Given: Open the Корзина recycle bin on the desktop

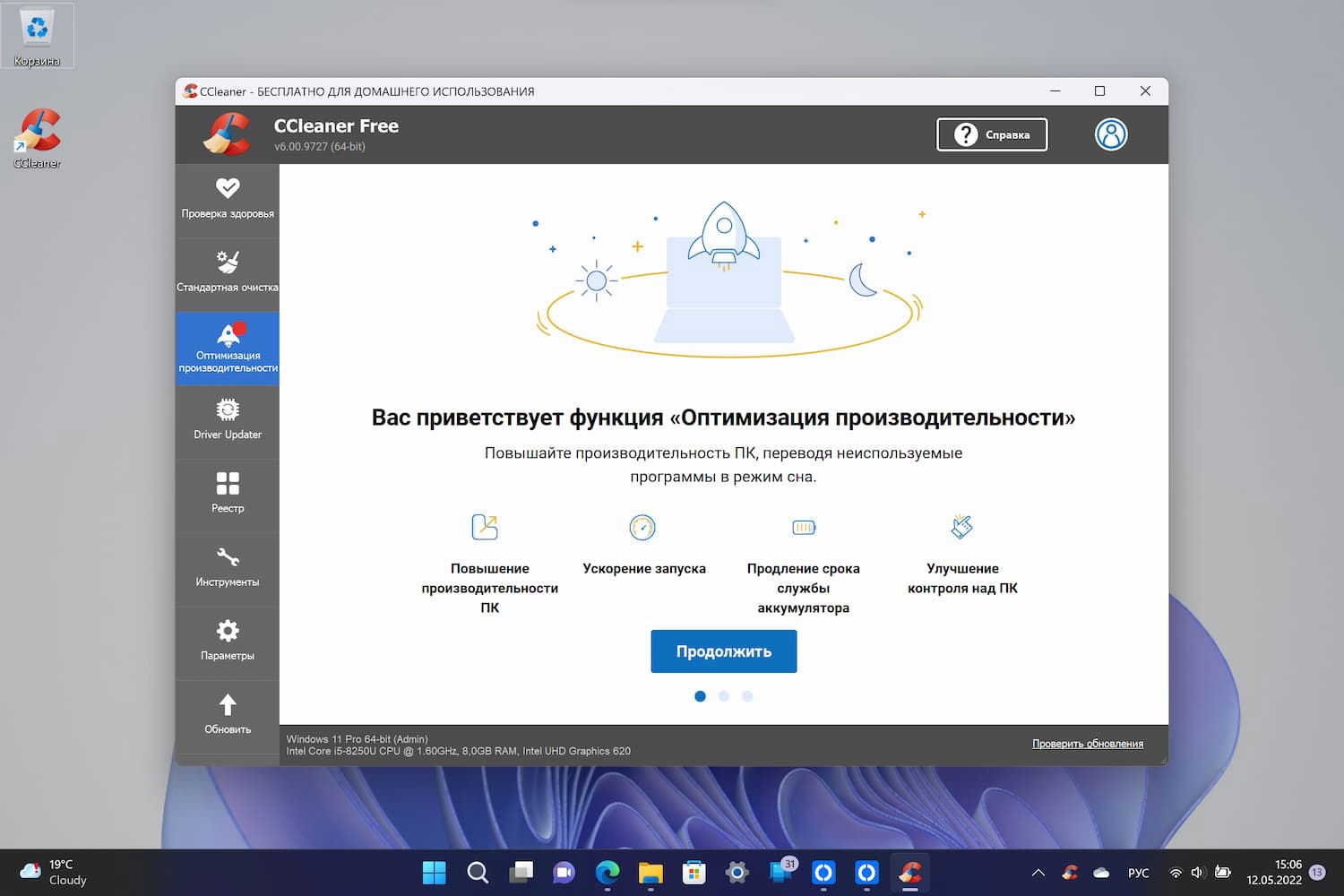Looking at the screenshot, I should [x=37, y=36].
